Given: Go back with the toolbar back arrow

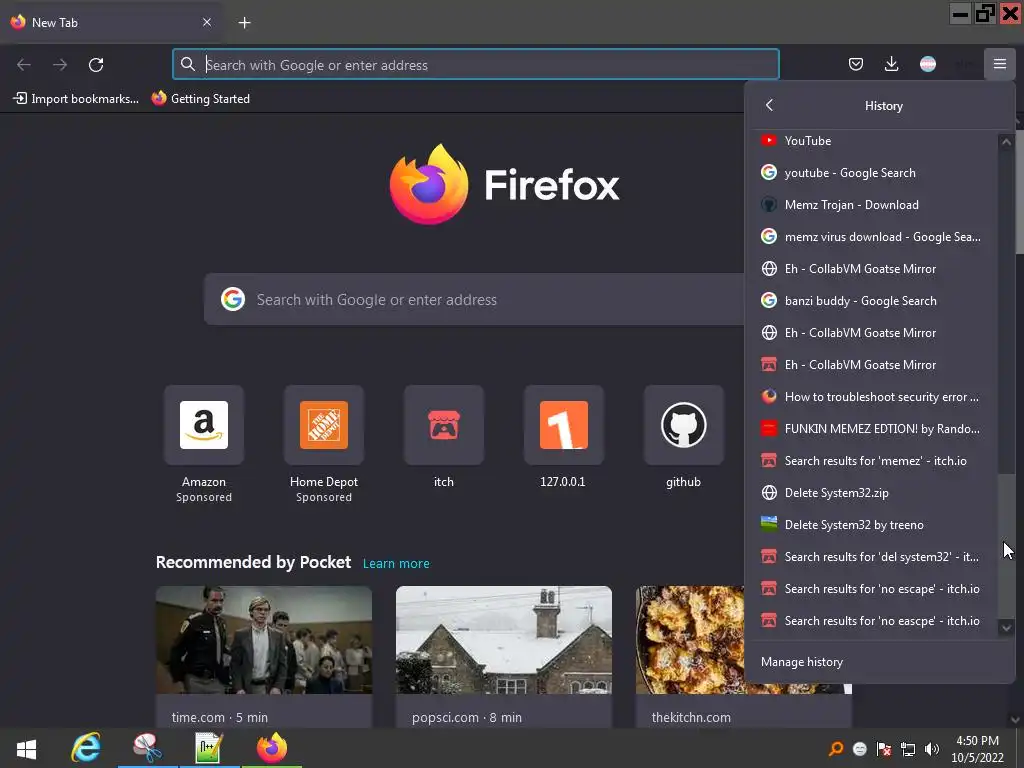Looking at the screenshot, I should tap(24, 65).
